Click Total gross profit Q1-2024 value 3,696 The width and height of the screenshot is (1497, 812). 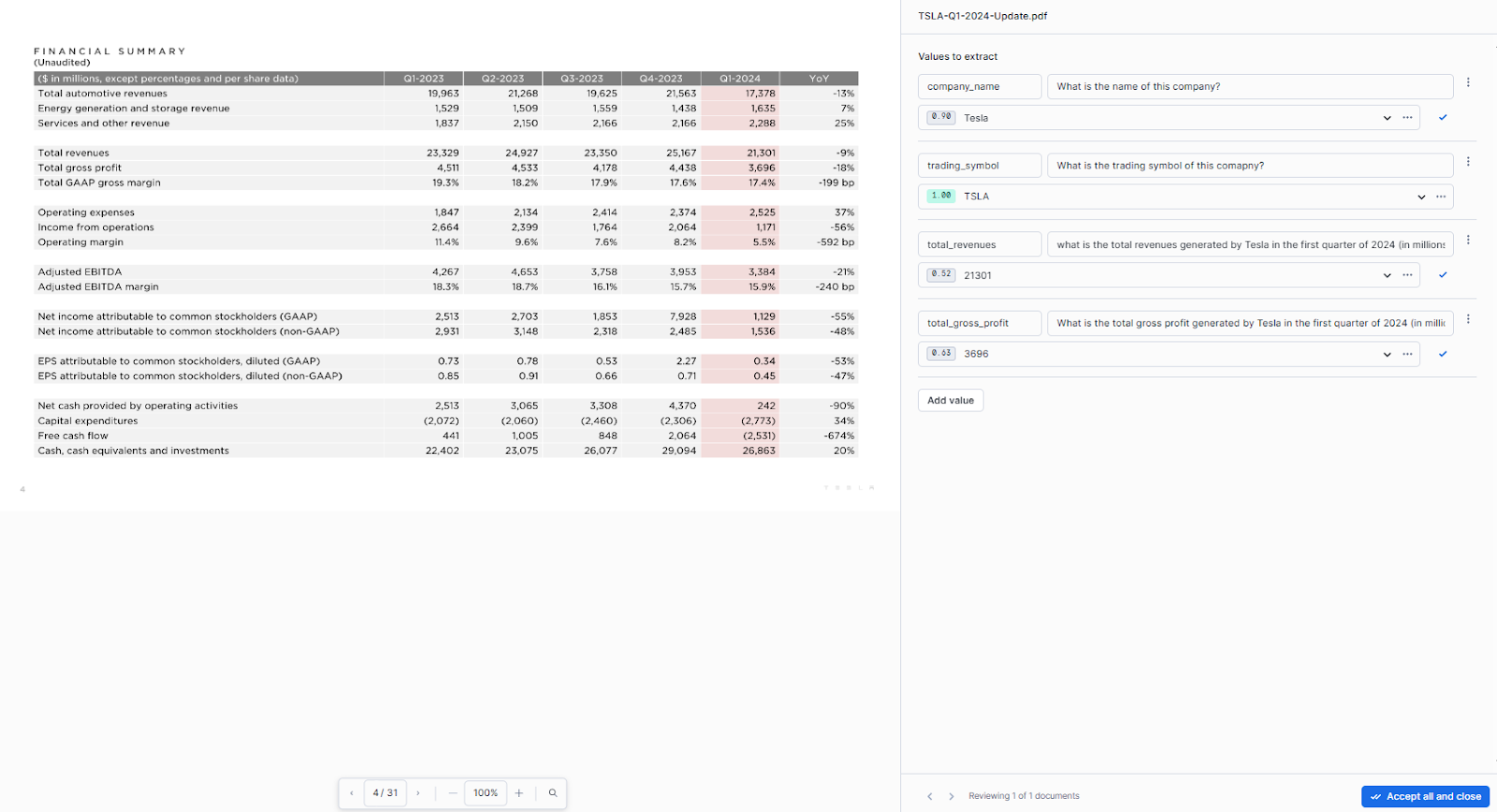pyautogui.click(x=762, y=167)
